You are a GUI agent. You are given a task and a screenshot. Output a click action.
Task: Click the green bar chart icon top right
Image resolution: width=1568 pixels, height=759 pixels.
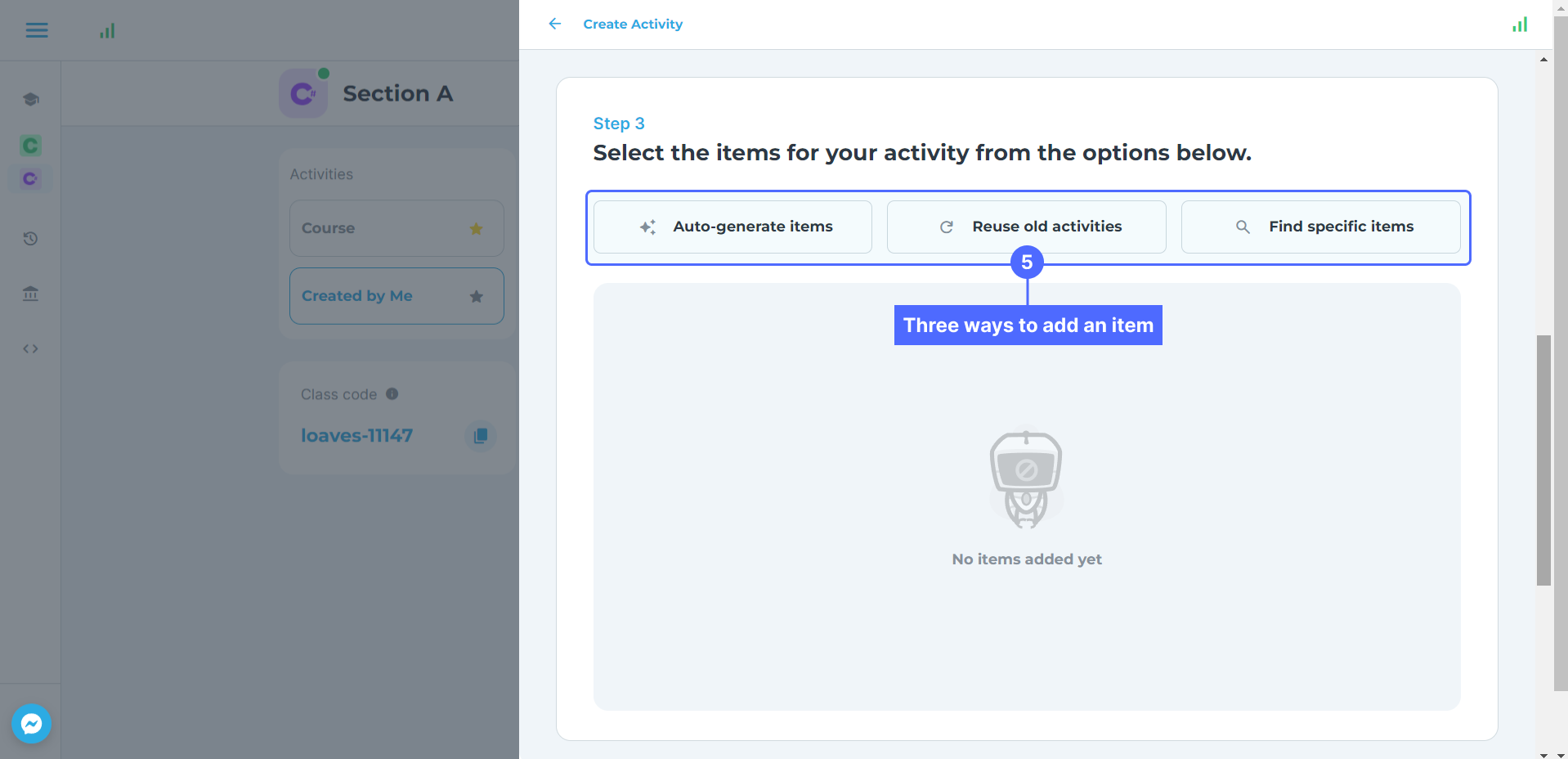click(x=1519, y=25)
